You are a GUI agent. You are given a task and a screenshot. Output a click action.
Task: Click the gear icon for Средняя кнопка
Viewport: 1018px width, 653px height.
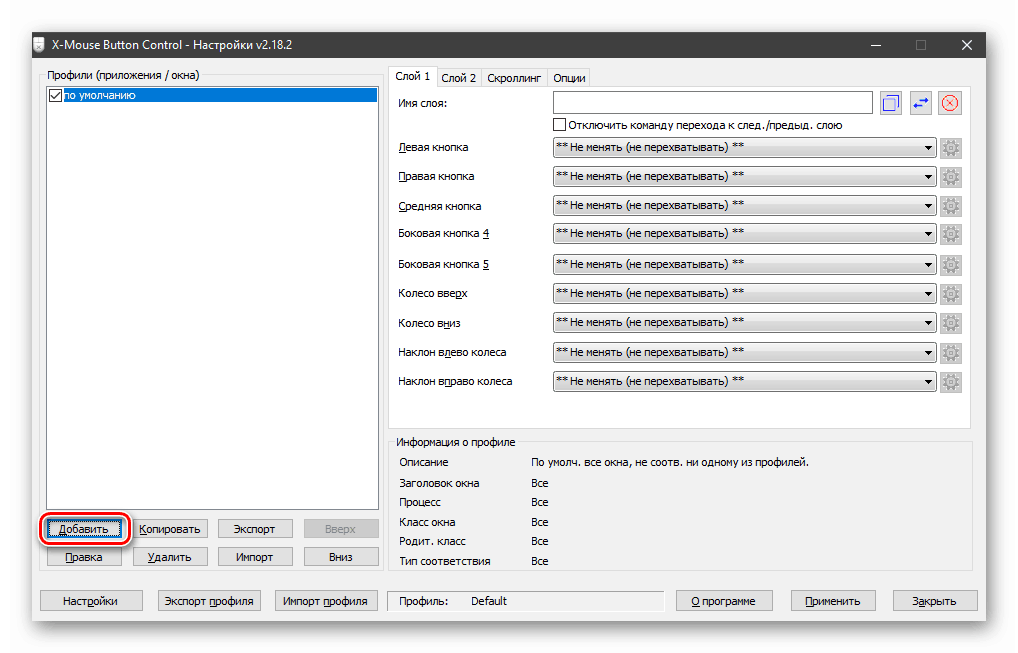[950, 206]
